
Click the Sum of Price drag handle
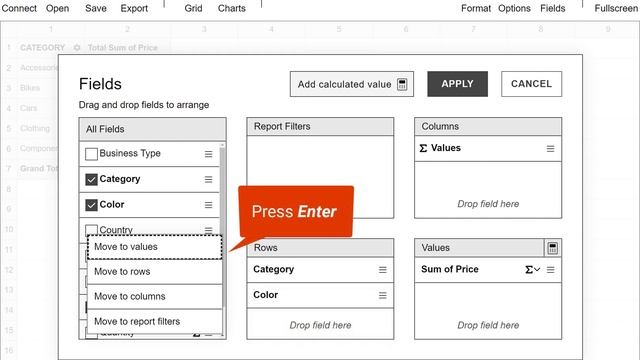[551, 270]
